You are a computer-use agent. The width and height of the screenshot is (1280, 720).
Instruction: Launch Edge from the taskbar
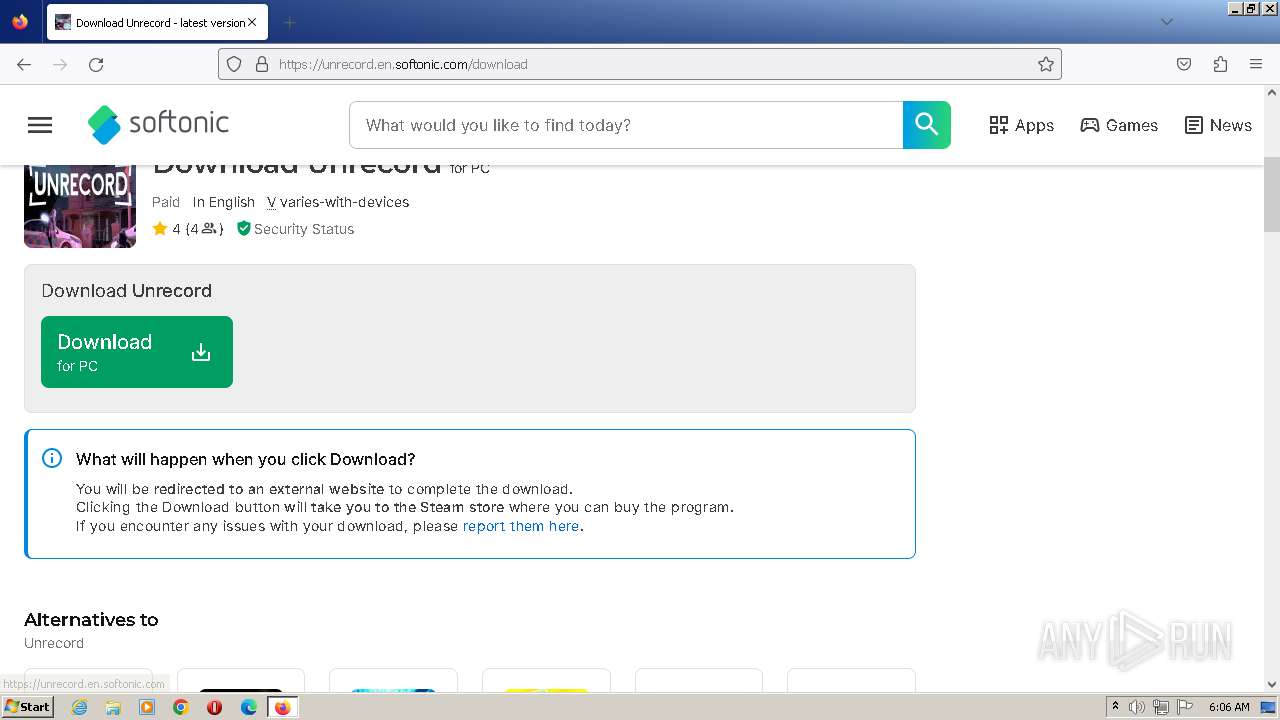pyautogui.click(x=248, y=707)
